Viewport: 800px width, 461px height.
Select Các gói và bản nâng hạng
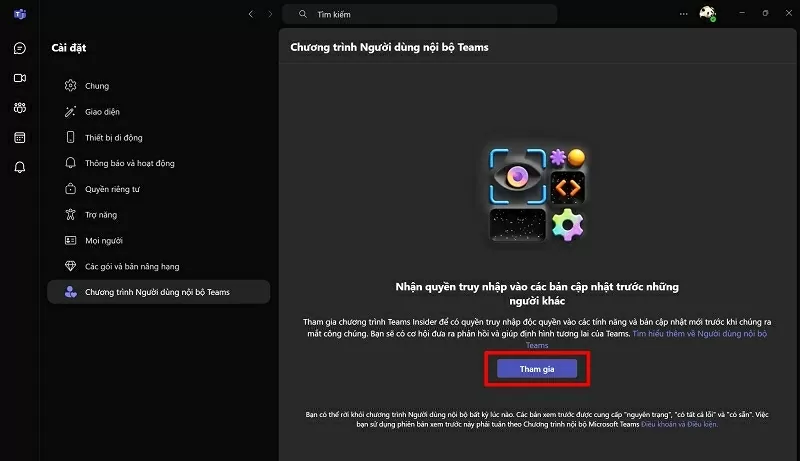pos(159,266)
